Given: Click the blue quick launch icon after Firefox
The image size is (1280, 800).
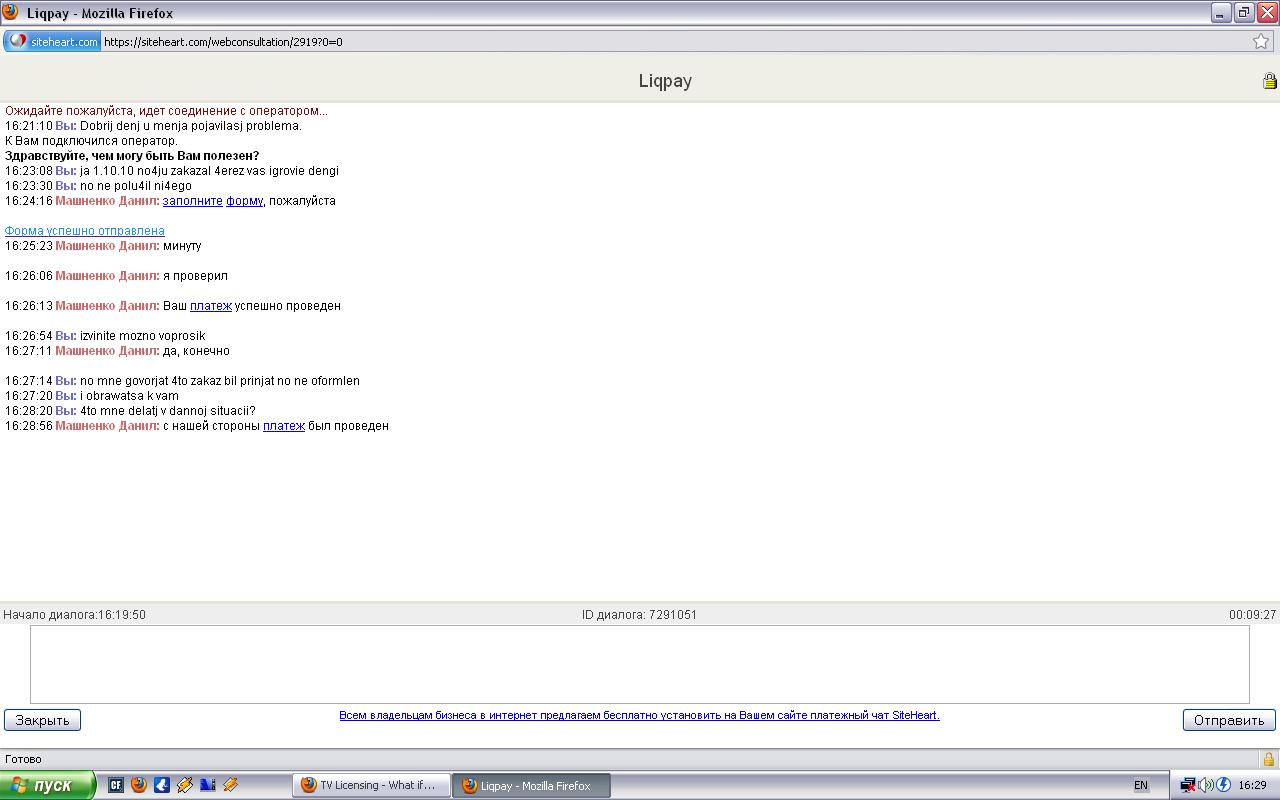Looking at the screenshot, I should 161,785.
